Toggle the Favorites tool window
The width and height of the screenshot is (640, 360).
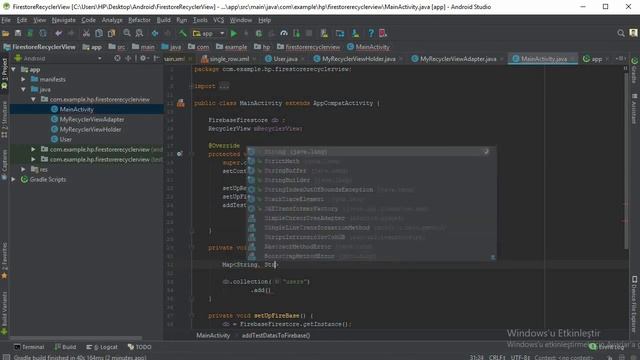coord(4,261)
